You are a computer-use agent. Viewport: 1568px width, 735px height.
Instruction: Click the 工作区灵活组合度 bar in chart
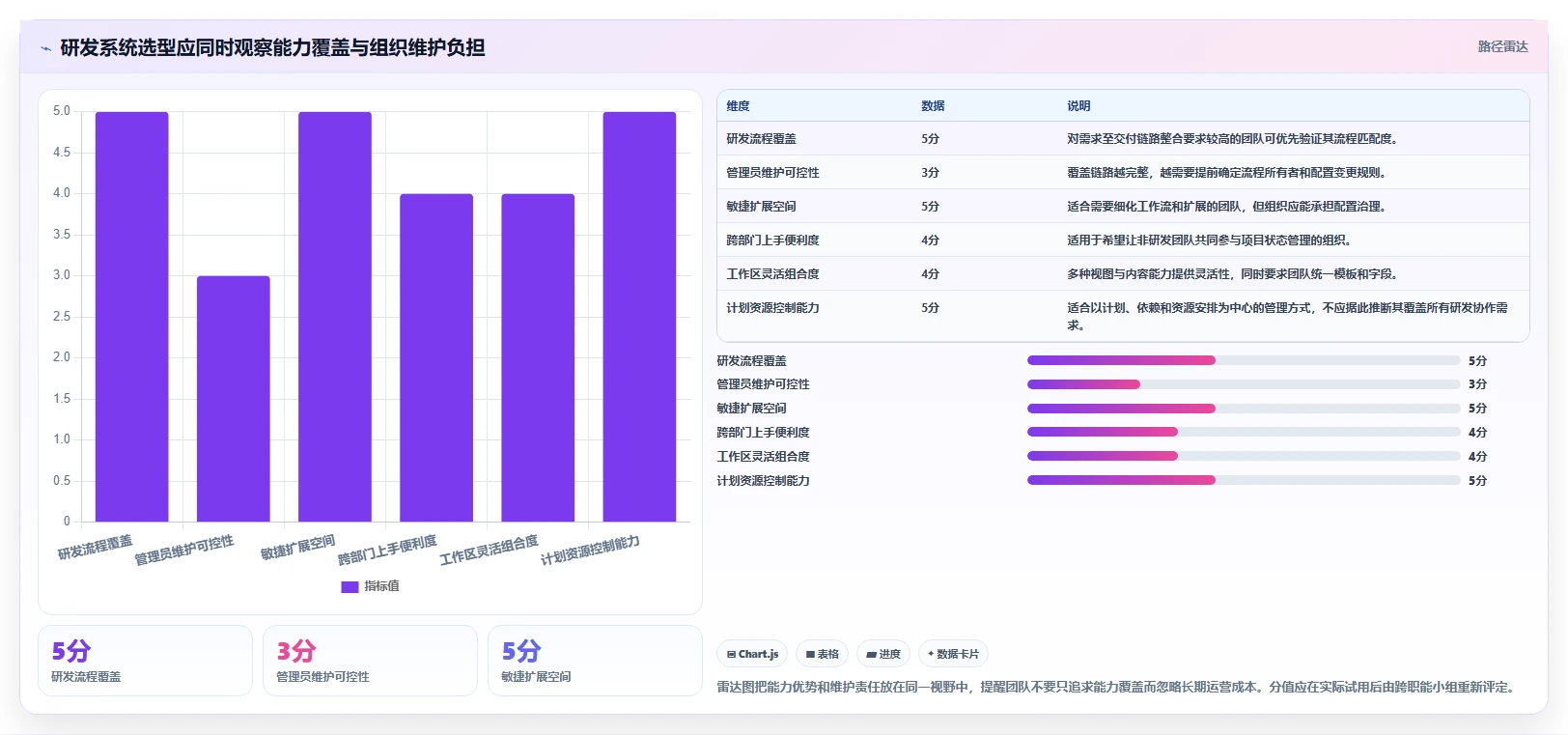[x=538, y=357]
